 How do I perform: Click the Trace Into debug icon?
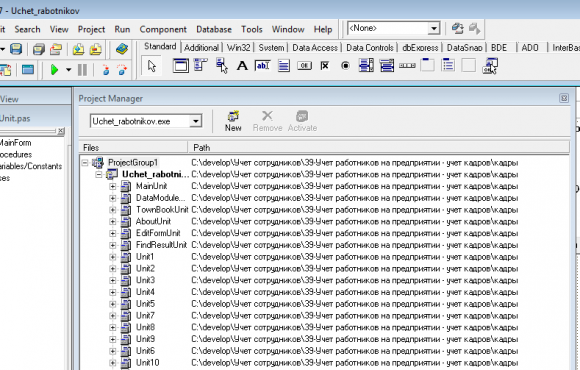click(106, 70)
